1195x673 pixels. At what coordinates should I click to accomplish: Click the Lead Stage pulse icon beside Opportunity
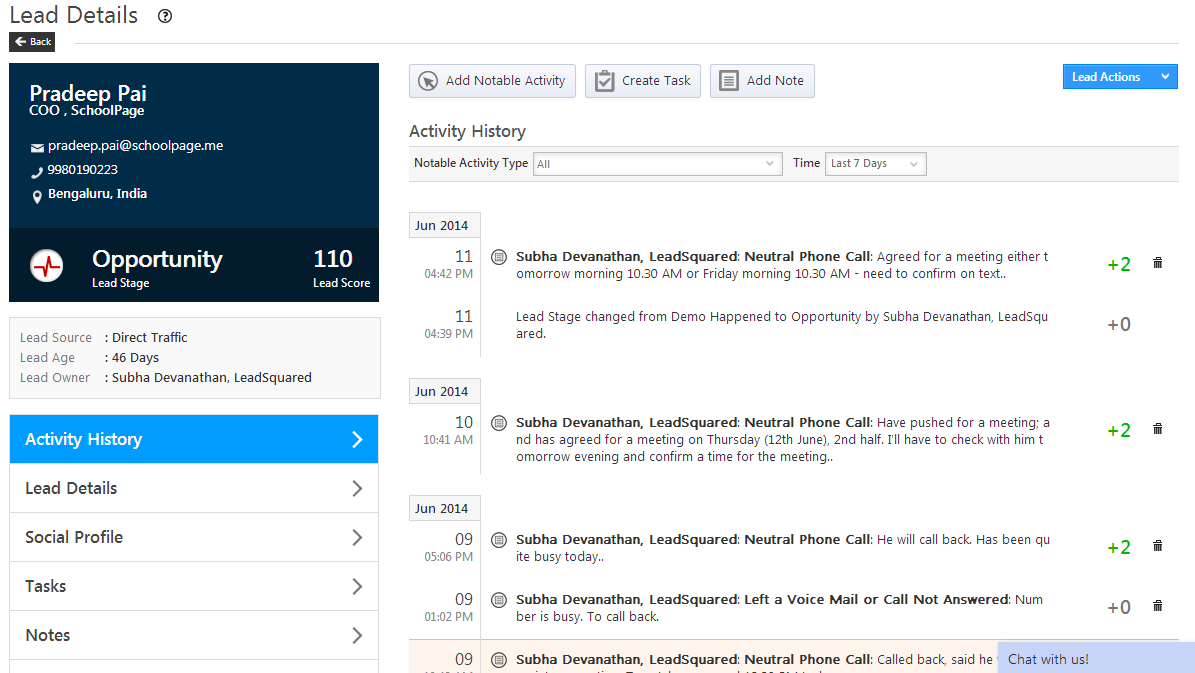tap(47, 264)
